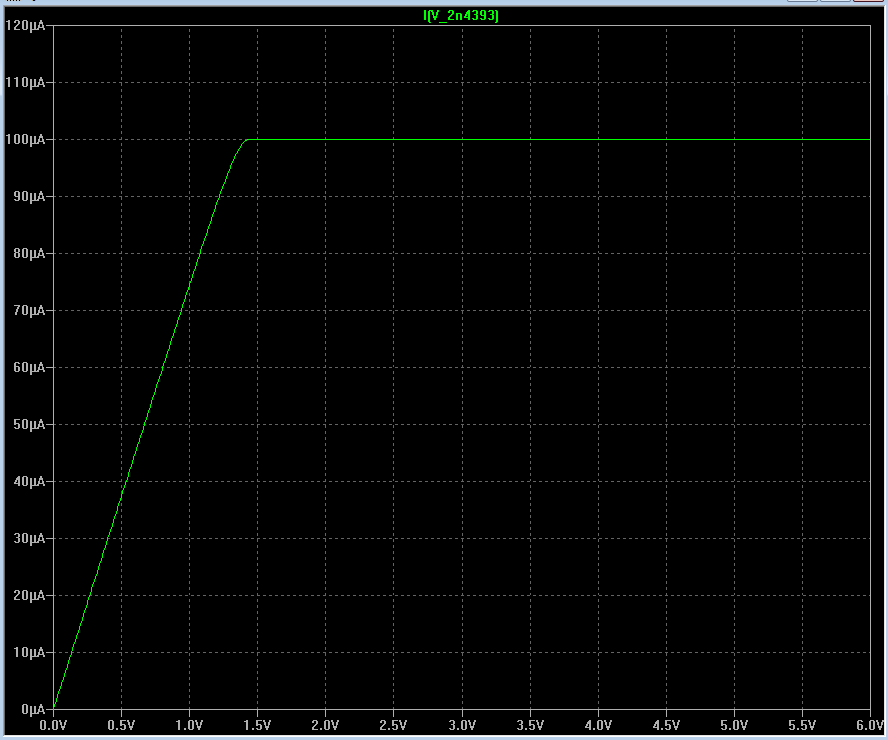888x740 pixels.
Task: Click the 2.0V horizontal axis label
Action: coord(325,725)
